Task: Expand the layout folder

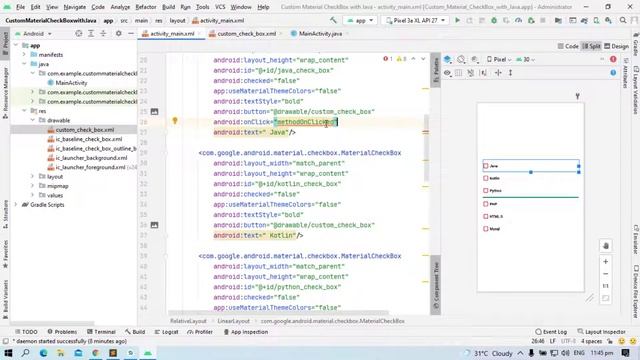Action: click(x=33, y=176)
